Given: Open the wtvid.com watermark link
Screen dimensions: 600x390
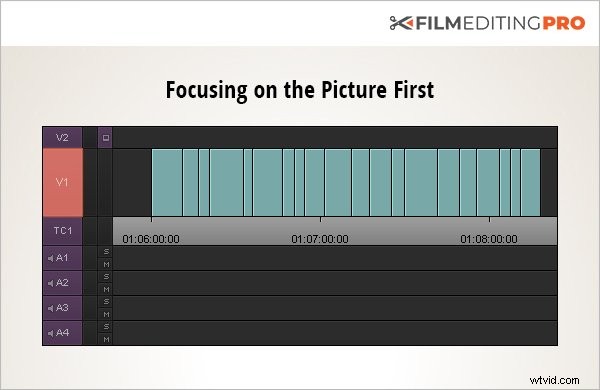Looking at the screenshot, I should pyautogui.click(x=554, y=380).
